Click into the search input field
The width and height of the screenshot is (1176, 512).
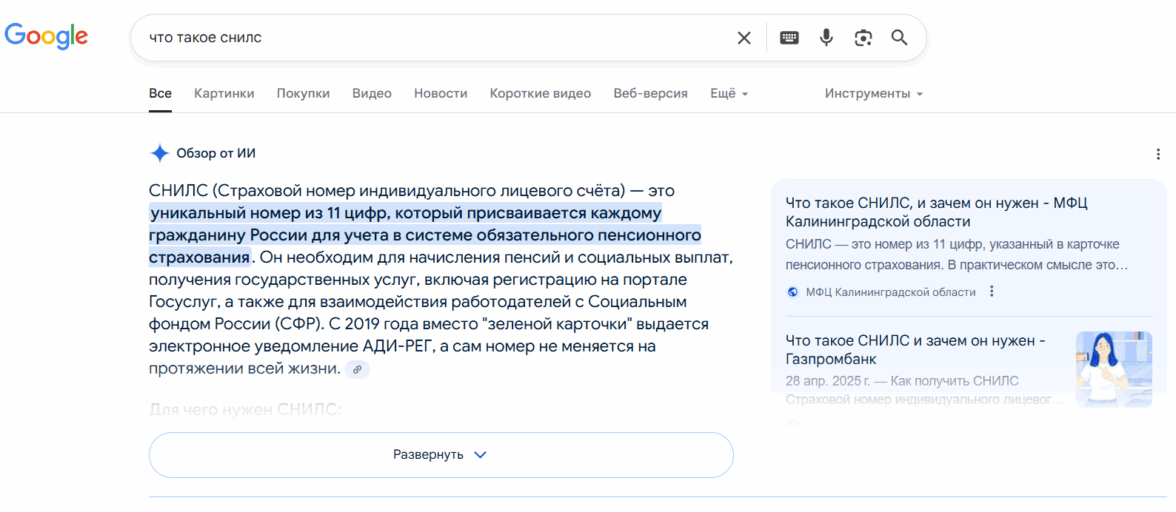(x=430, y=38)
